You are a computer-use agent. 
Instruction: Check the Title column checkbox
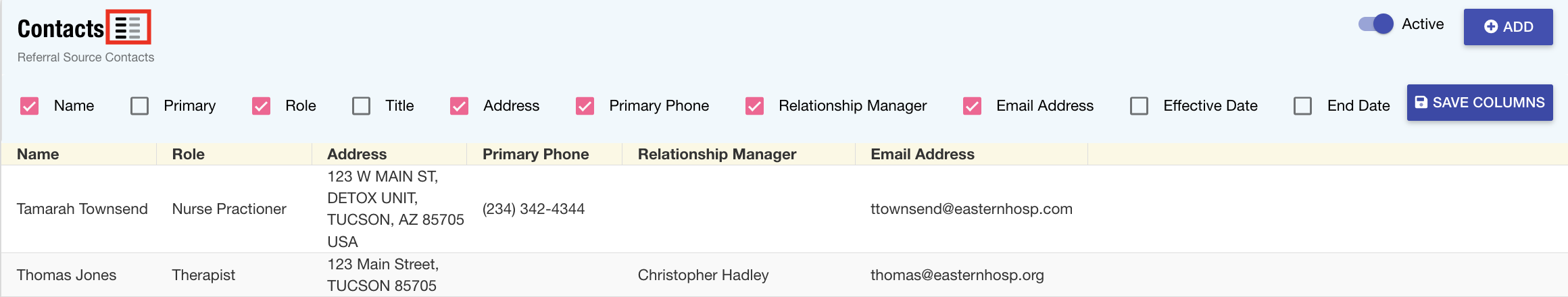pyautogui.click(x=361, y=106)
